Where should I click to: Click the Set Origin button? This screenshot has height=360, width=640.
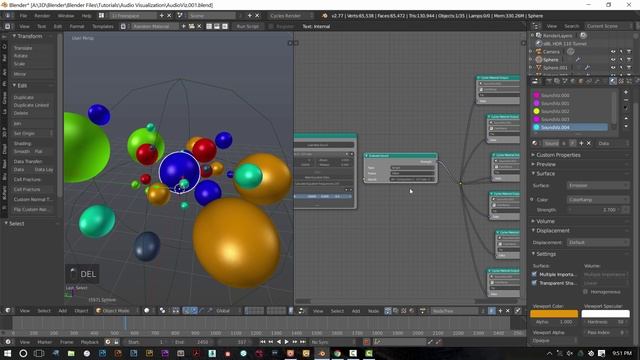[33, 133]
